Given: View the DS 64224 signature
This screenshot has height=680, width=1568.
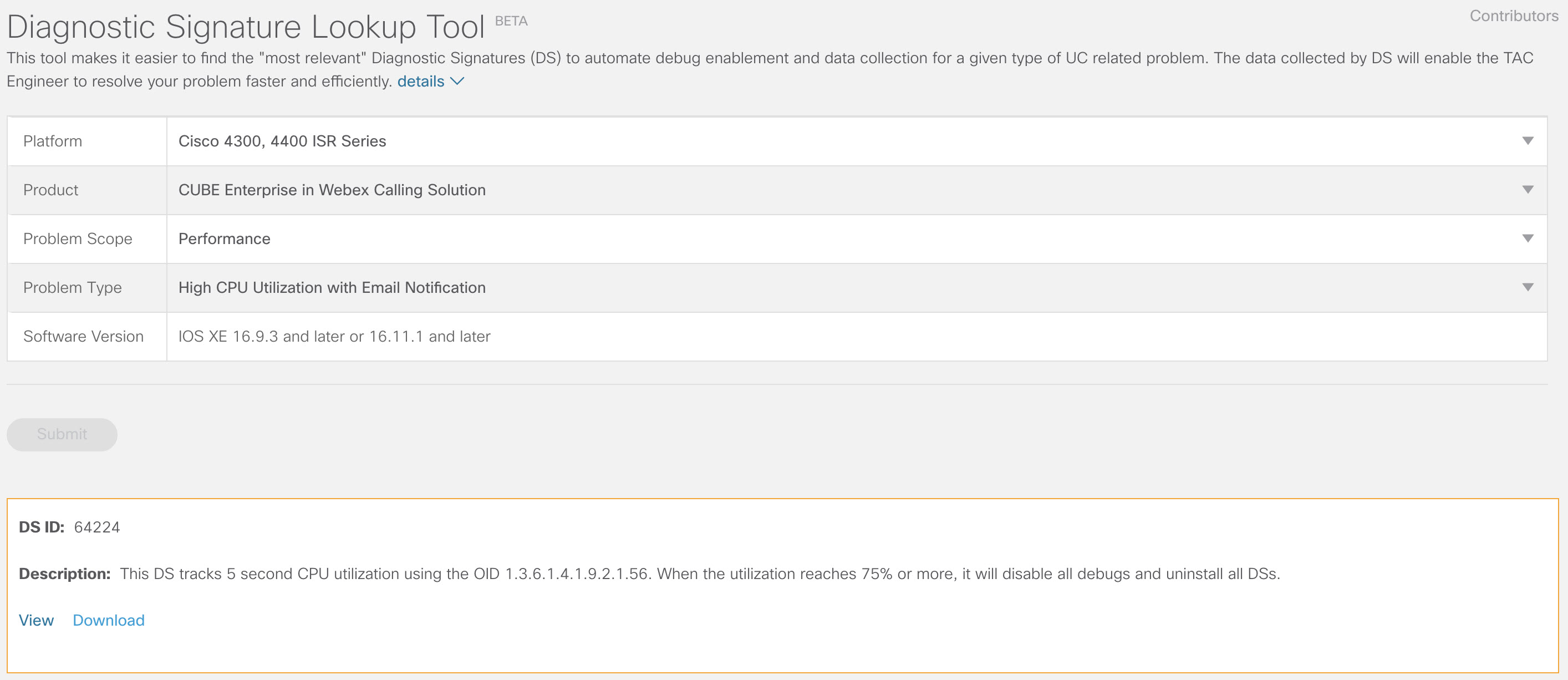Looking at the screenshot, I should [36, 620].
